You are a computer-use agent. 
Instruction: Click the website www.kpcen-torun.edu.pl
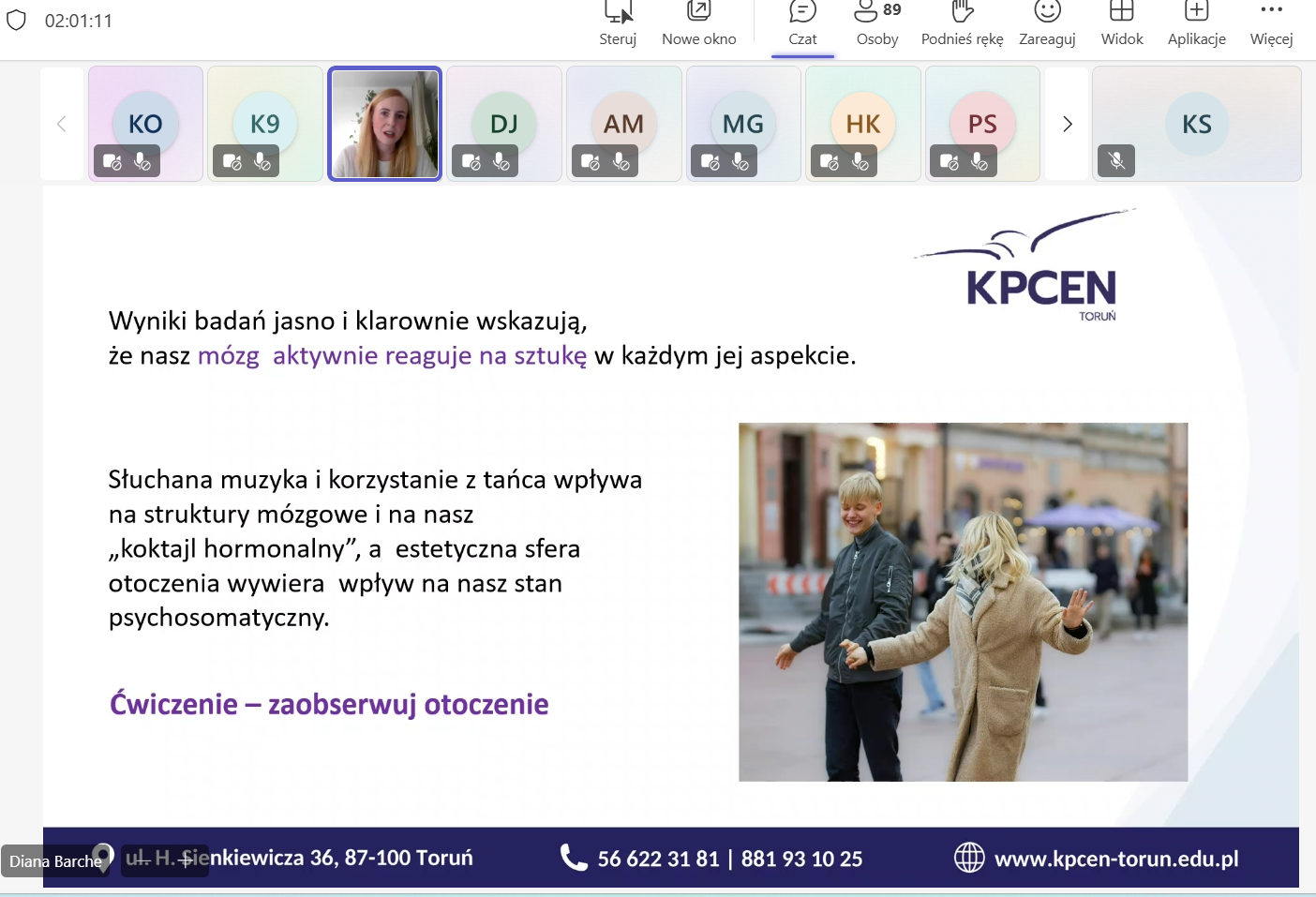pos(1116,859)
